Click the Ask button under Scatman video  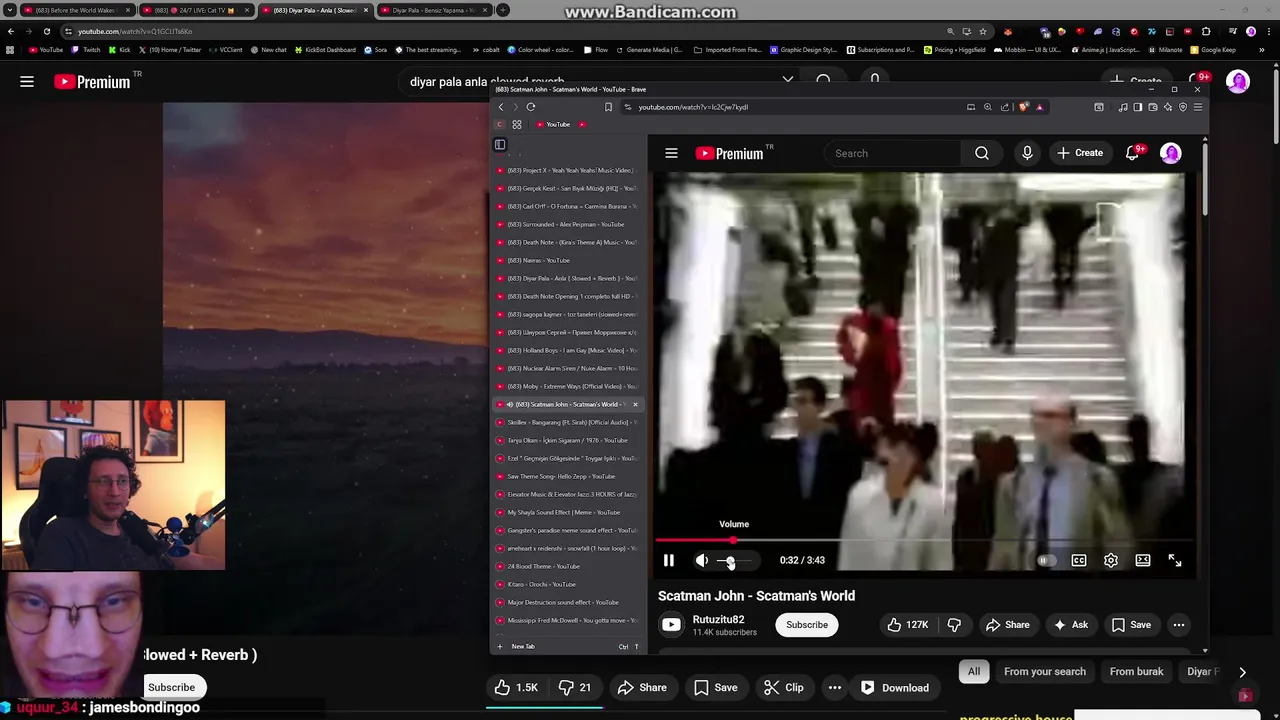click(1070, 625)
